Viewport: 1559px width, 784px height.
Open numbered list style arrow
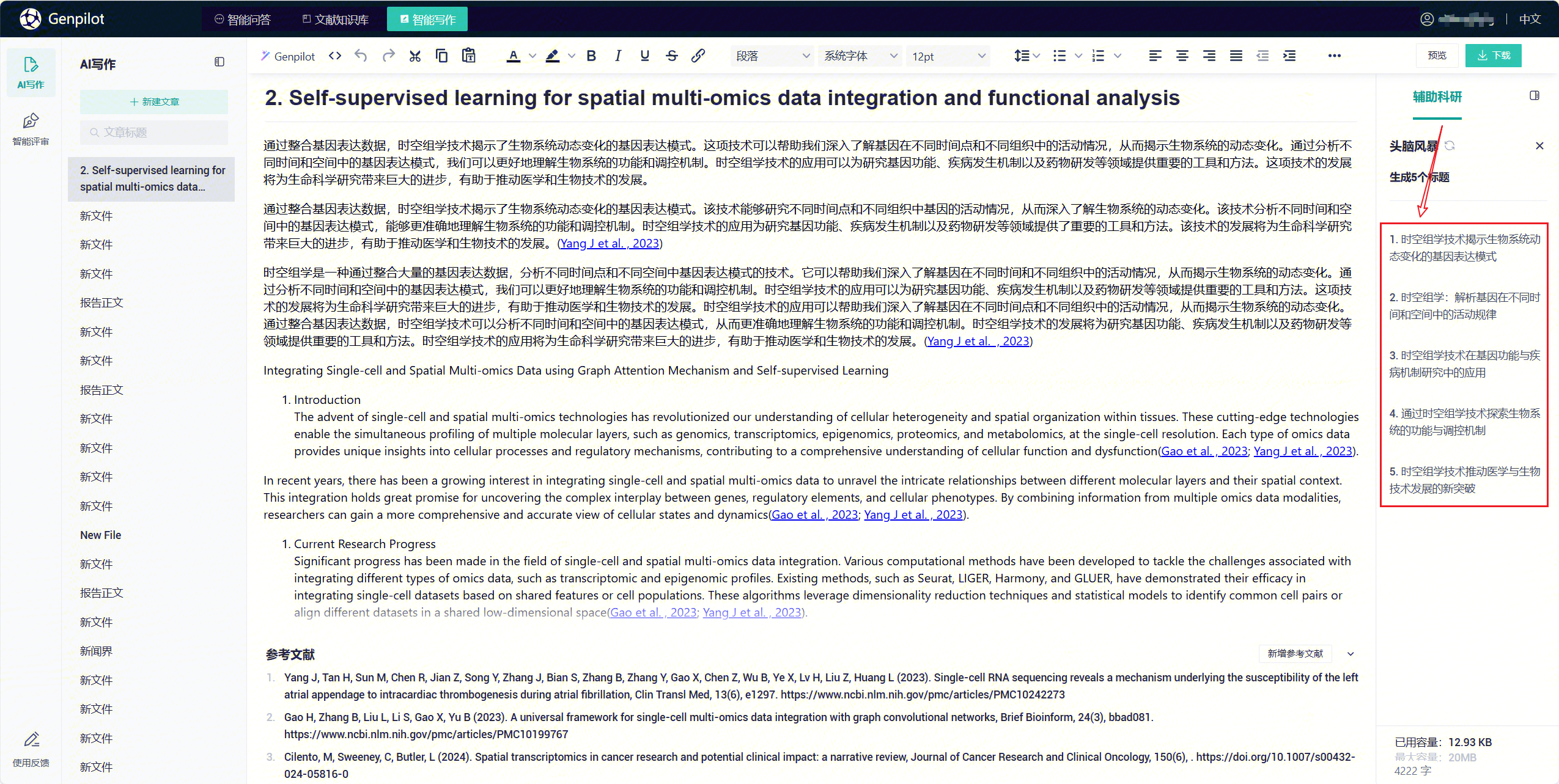(x=1118, y=56)
